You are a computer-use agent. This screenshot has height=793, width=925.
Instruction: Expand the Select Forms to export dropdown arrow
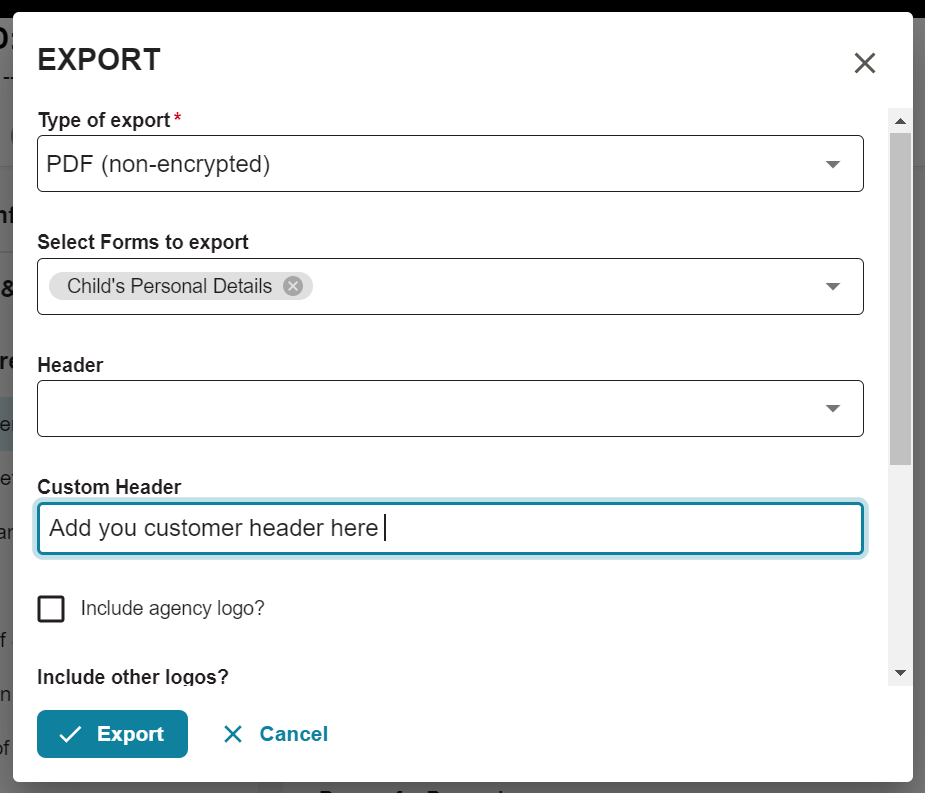click(x=832, y=286)
